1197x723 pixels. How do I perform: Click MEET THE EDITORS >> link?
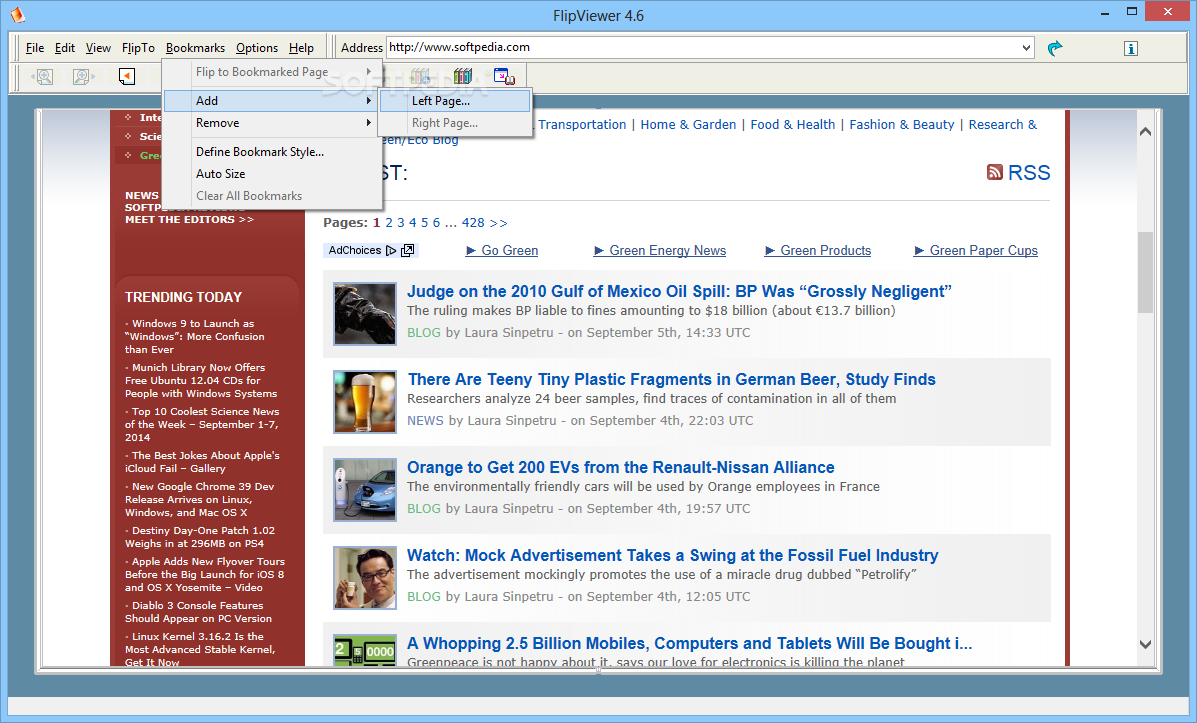coord(189,220)
